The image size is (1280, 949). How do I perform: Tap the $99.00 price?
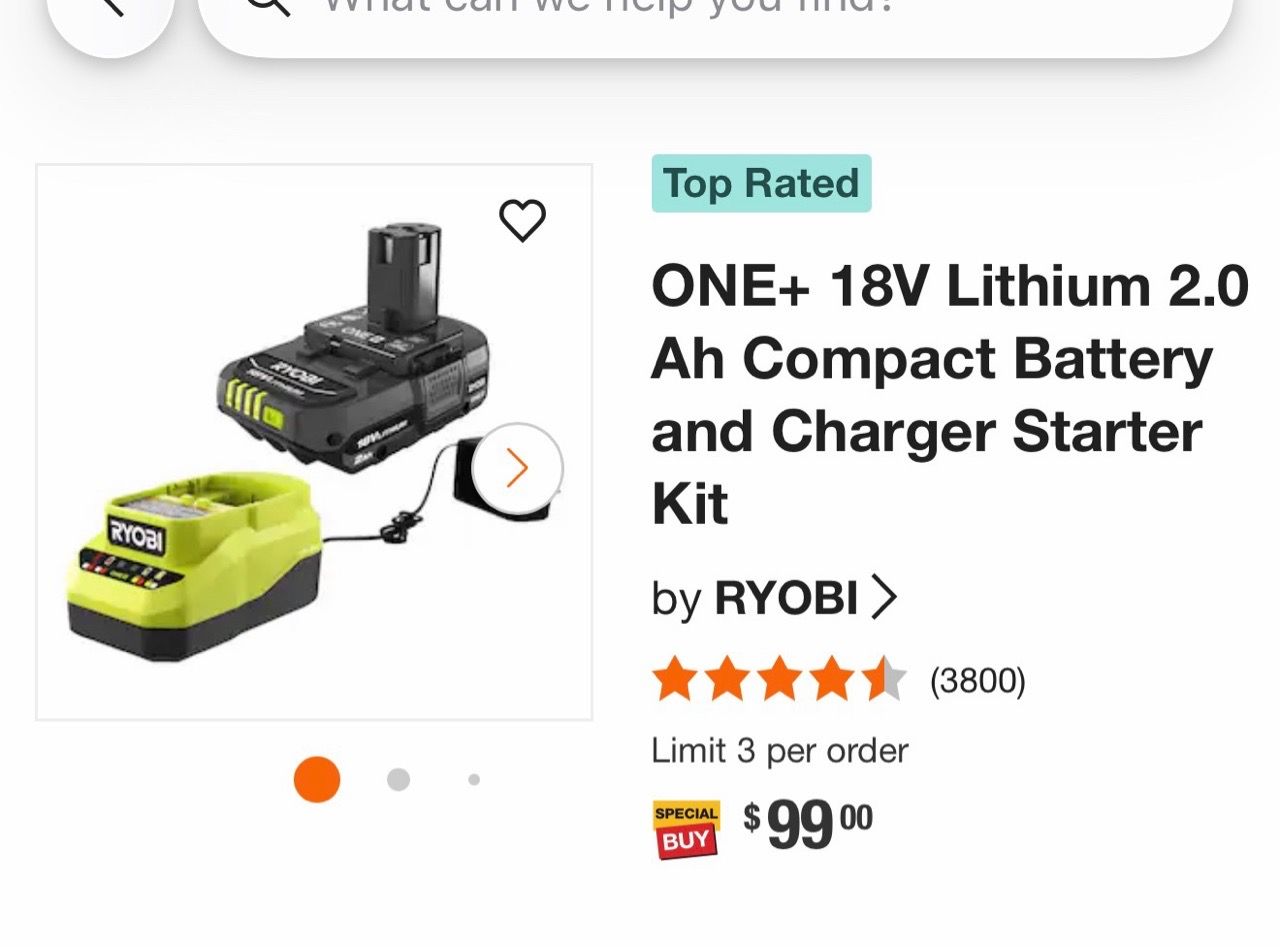pyautogui.click(x=808, y=825)
